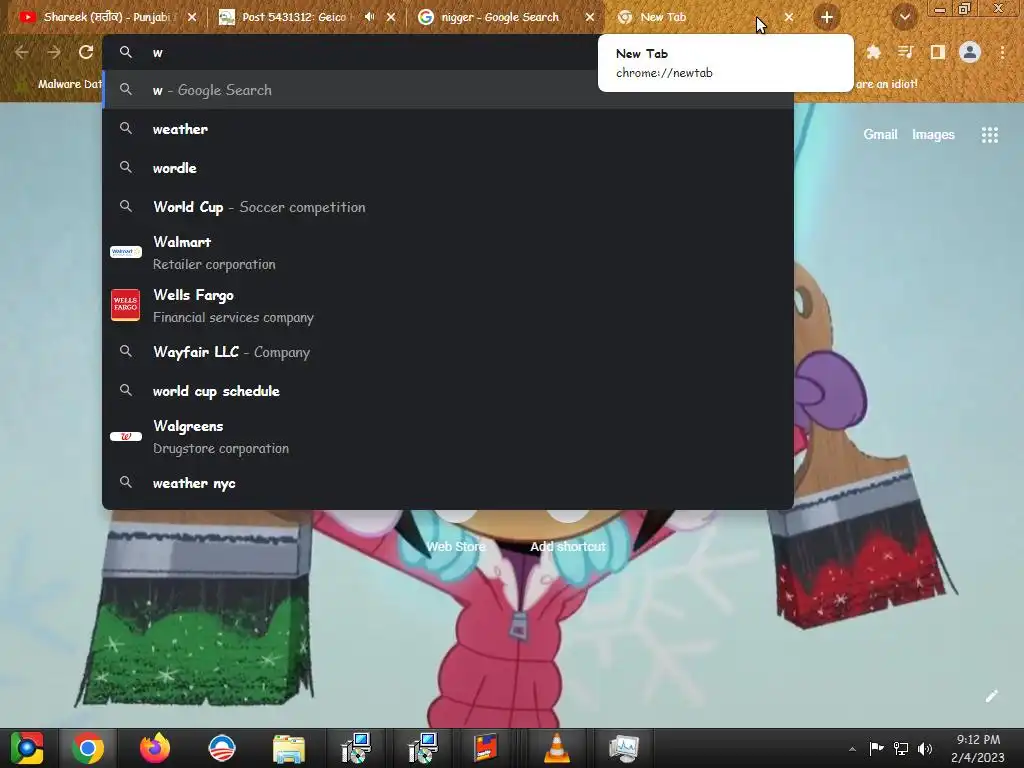Click the Add shortcut button
This screenshot has width=1024, height=768.
click(x=568, y=547)
